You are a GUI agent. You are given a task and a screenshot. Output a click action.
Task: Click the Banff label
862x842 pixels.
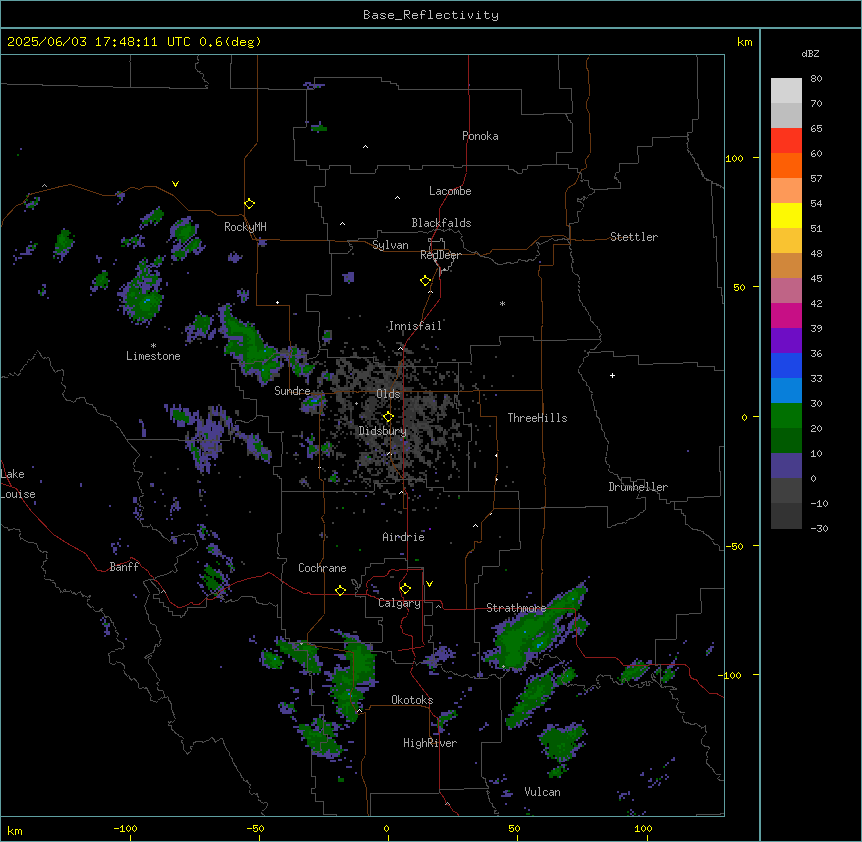[124, 567]
